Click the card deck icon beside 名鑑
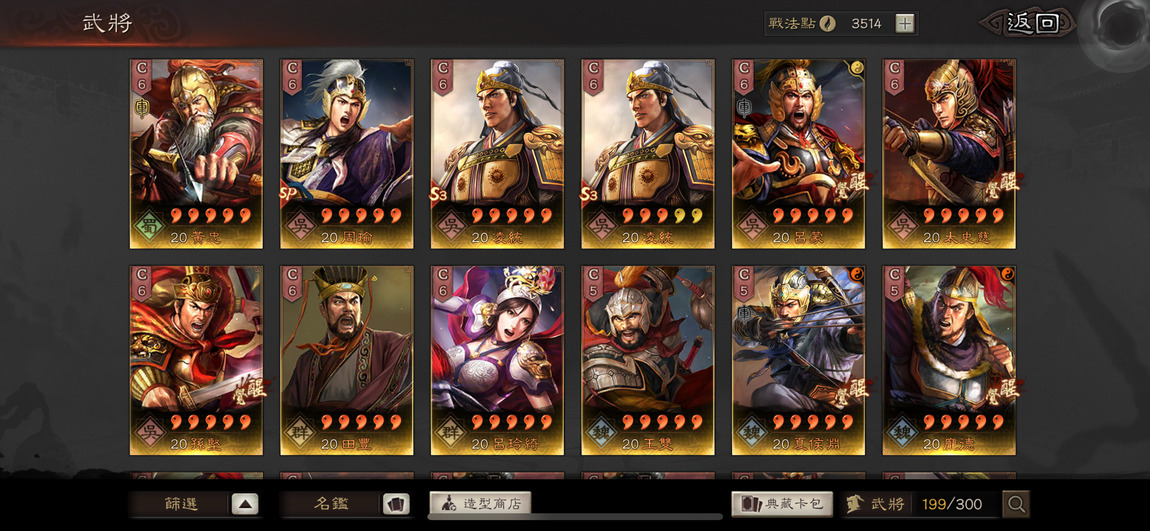 tap(396, 504)
